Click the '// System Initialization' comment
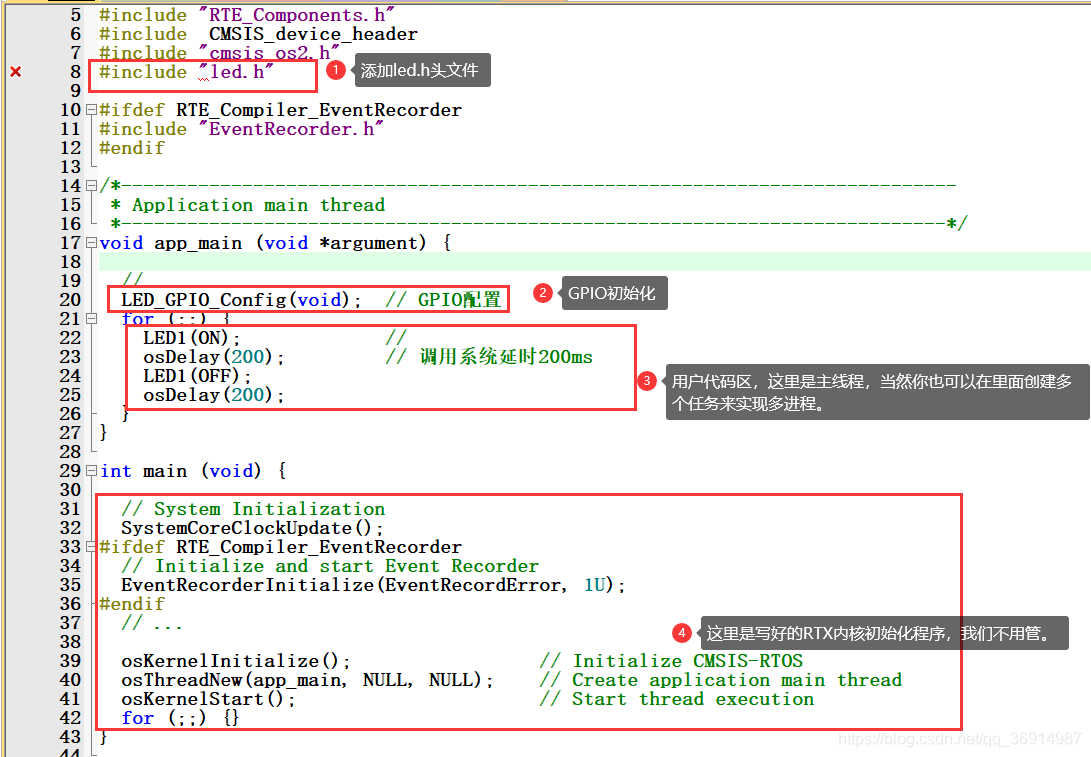Viewport: 1091px width, 757px height. click(x=253, y=509)
